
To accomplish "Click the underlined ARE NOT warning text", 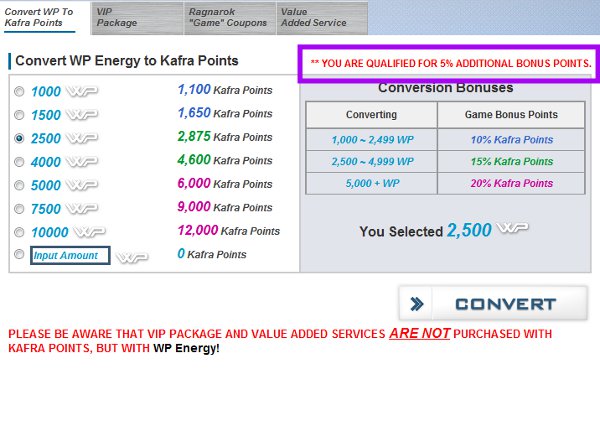I will pyautogui.click(x=420, y=333).
